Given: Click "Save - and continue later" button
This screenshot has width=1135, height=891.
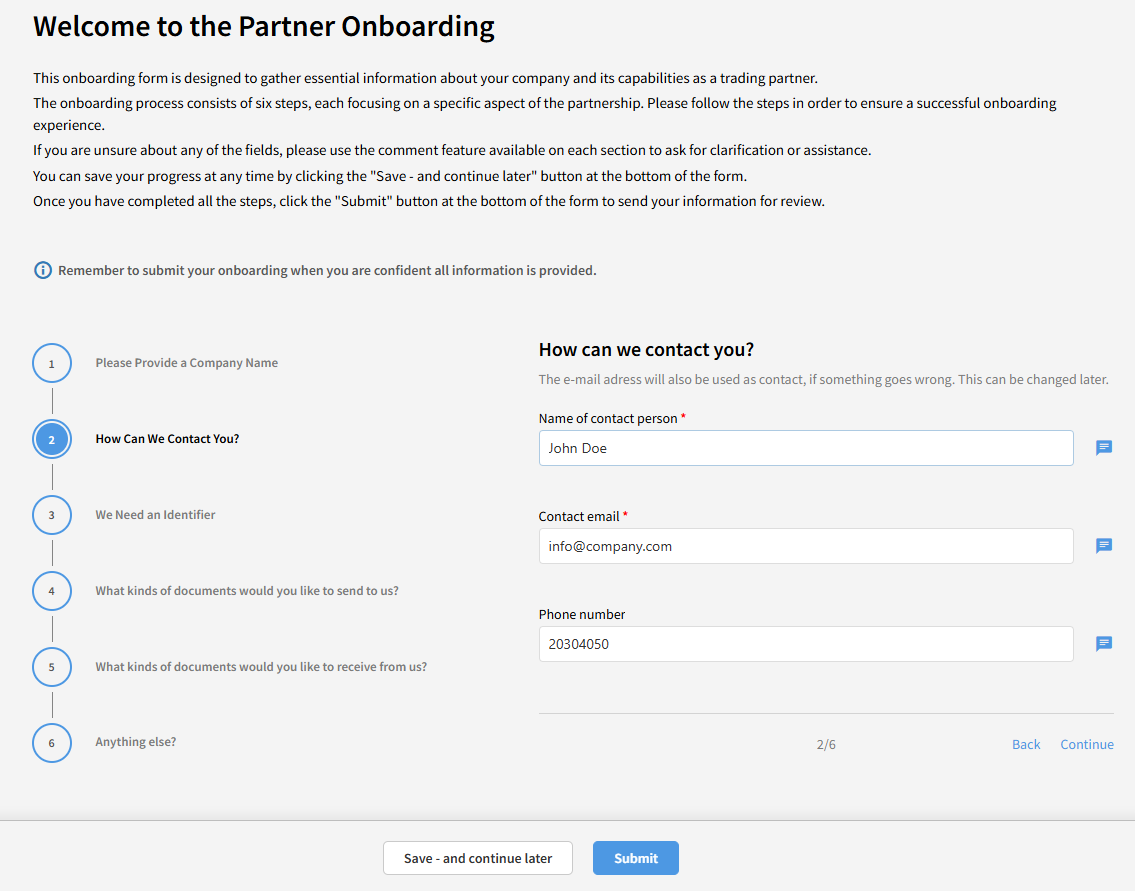Looking at the screenshot, I should [478, 858].
